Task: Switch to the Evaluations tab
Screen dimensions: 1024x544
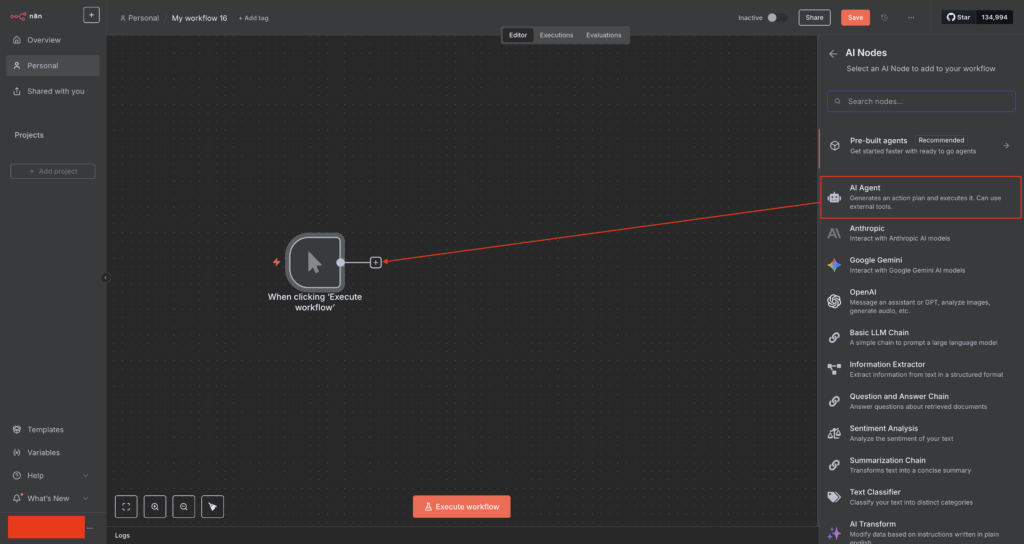Action: click(x=603, y=35)
